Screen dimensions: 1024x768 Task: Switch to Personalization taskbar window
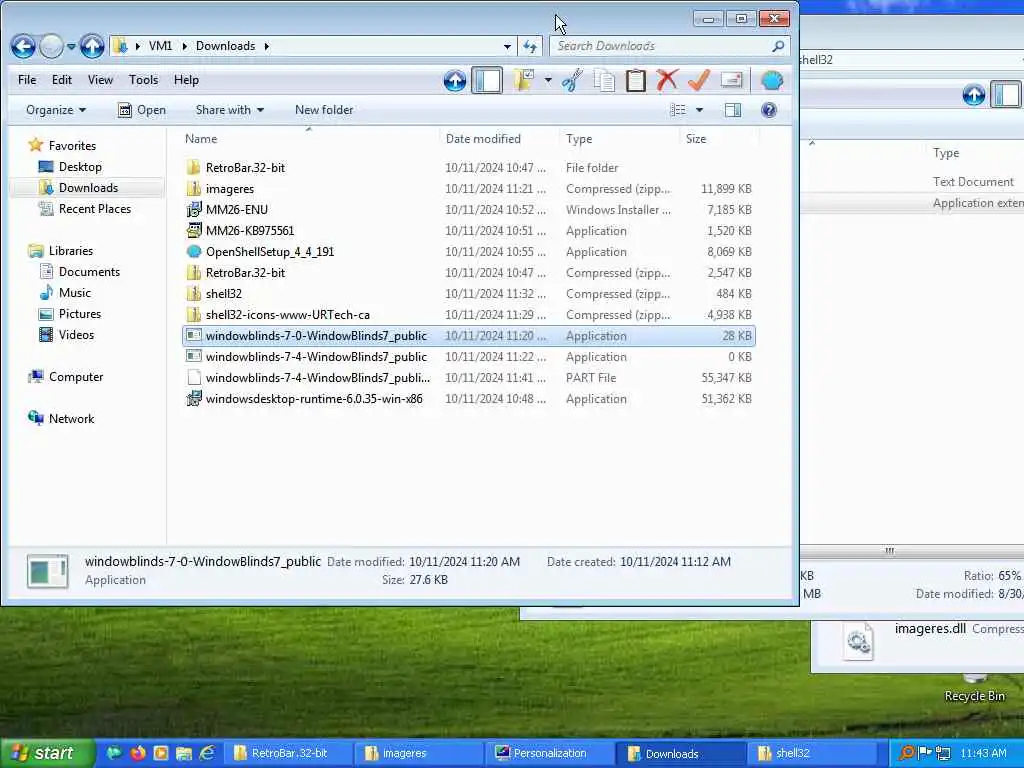tap(550, 753)
